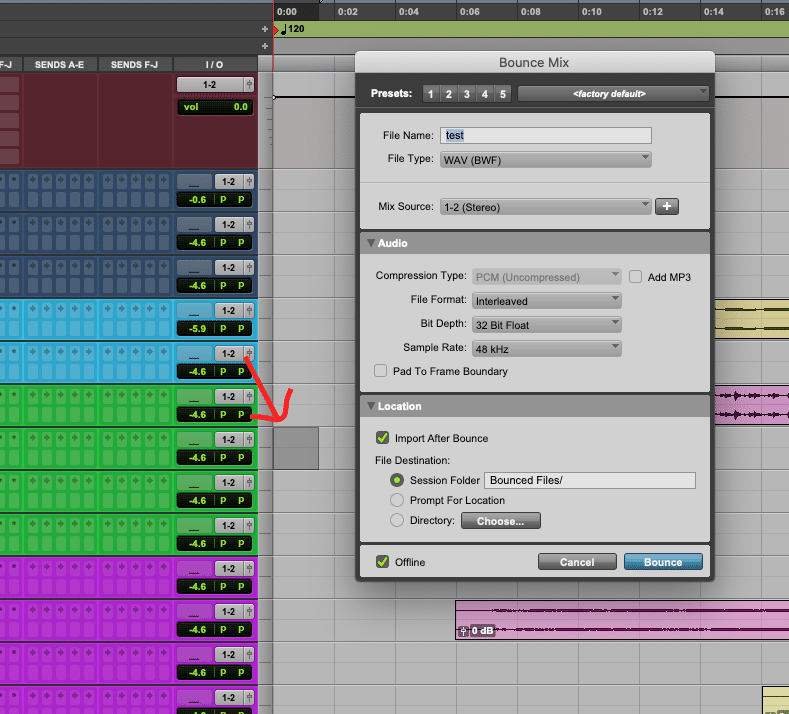Image resolution: width=789 pixels, height=714 pixels.
Task: Click into the File Name field containing test
Action: click(x=546, y=135)
